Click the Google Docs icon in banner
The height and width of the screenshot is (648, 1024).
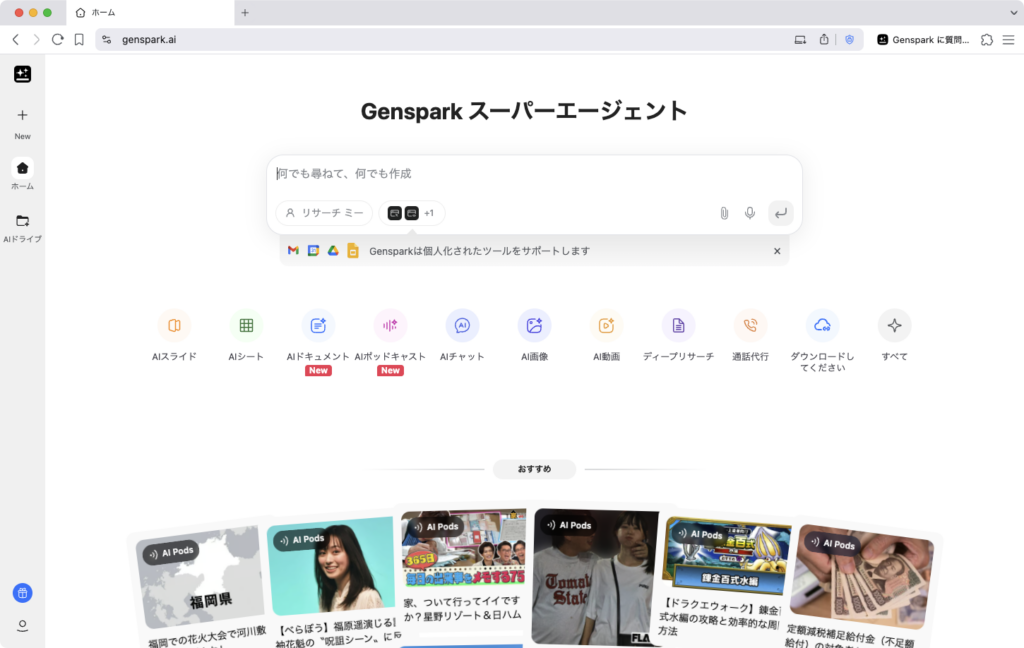point(353,251)
